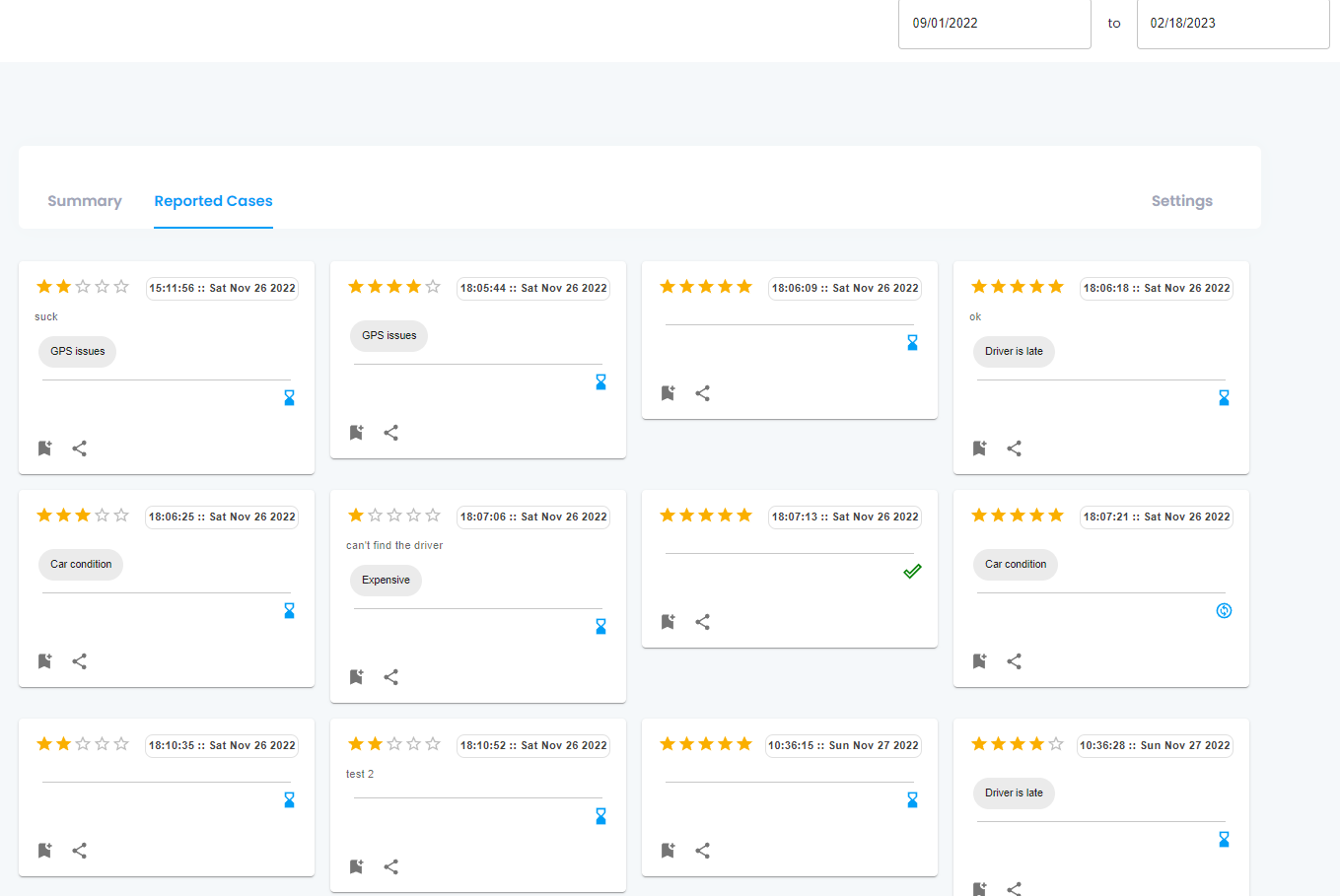The image size is (1340, 896).
Task: Click the start date field 09/01/2022
Action: pos(994,23)
